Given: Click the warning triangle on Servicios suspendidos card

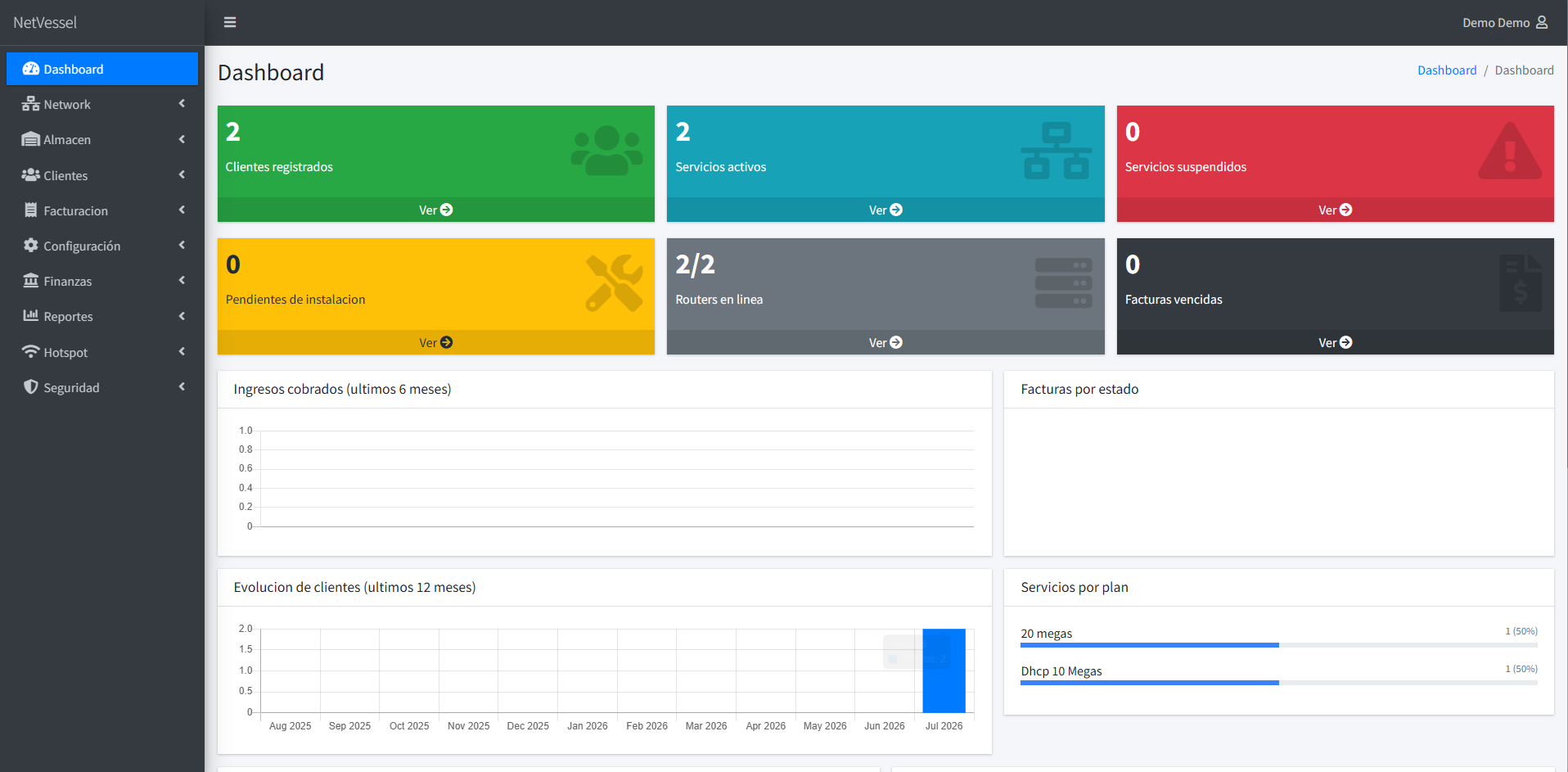Looking at the screenshot, I should tap(1510, 151).
